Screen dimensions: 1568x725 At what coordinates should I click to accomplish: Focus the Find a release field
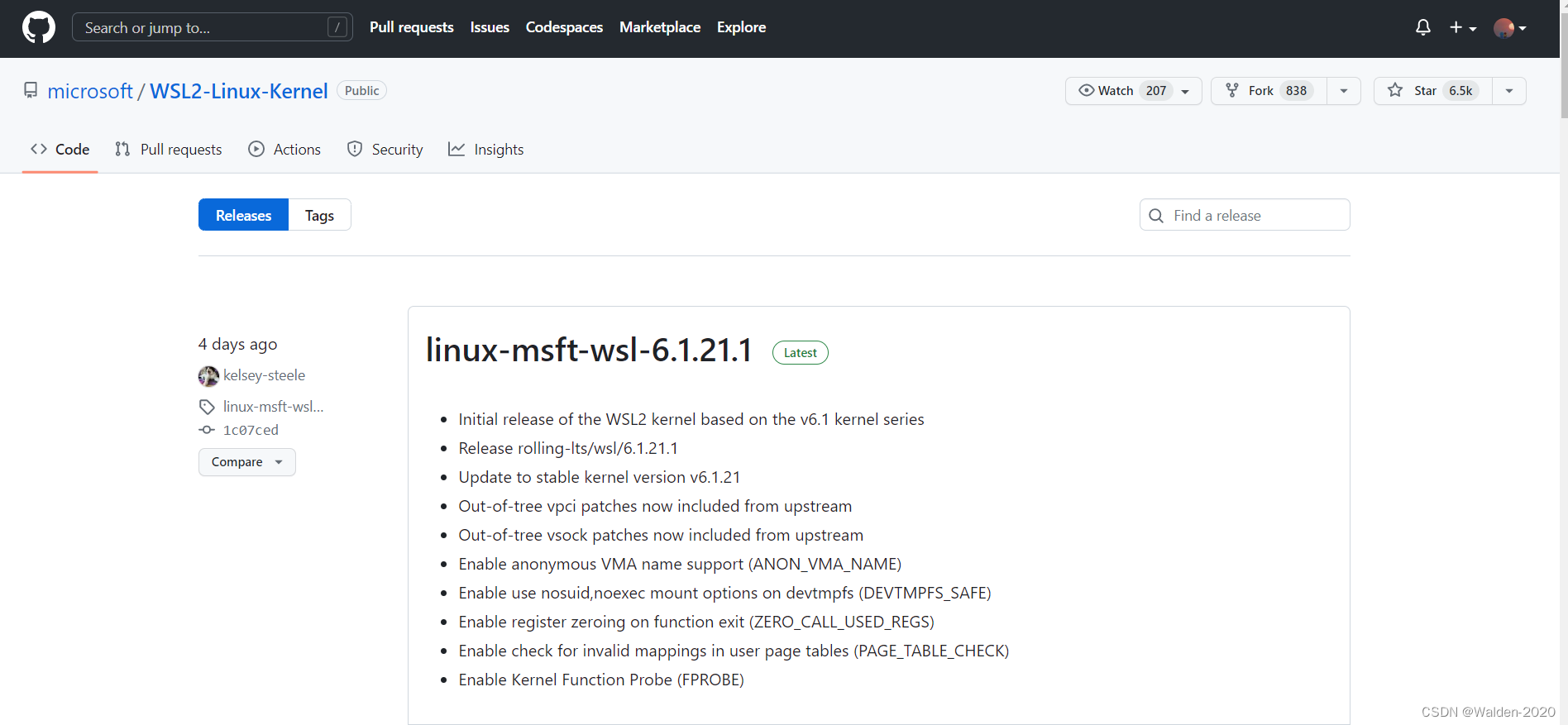(x=1245, y=215)
